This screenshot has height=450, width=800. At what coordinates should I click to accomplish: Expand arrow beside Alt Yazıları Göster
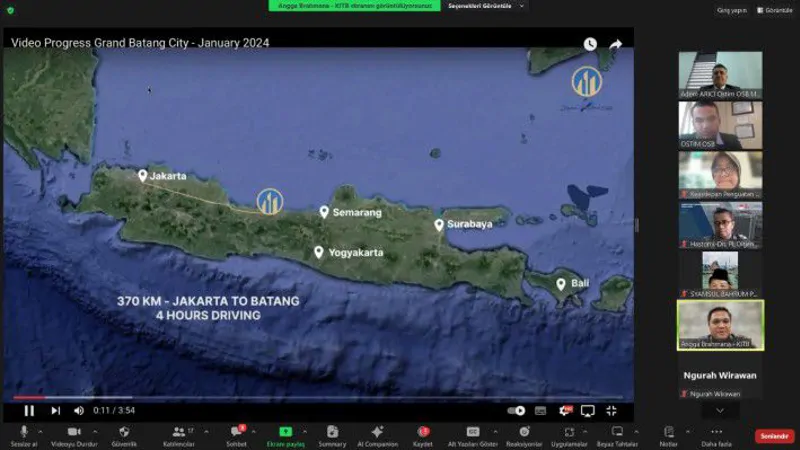coord(495,432)
